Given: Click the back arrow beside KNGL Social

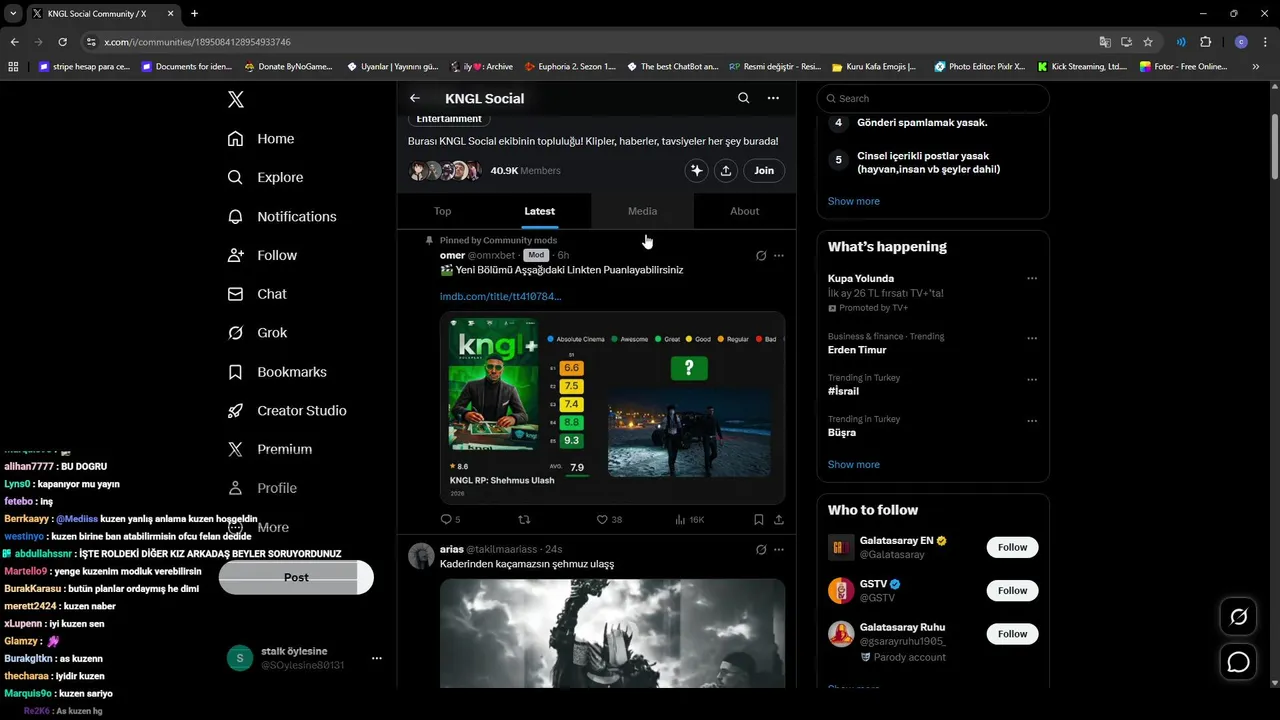Looking at the screenshot, I should pyautogui.click(x=415, y=98).
